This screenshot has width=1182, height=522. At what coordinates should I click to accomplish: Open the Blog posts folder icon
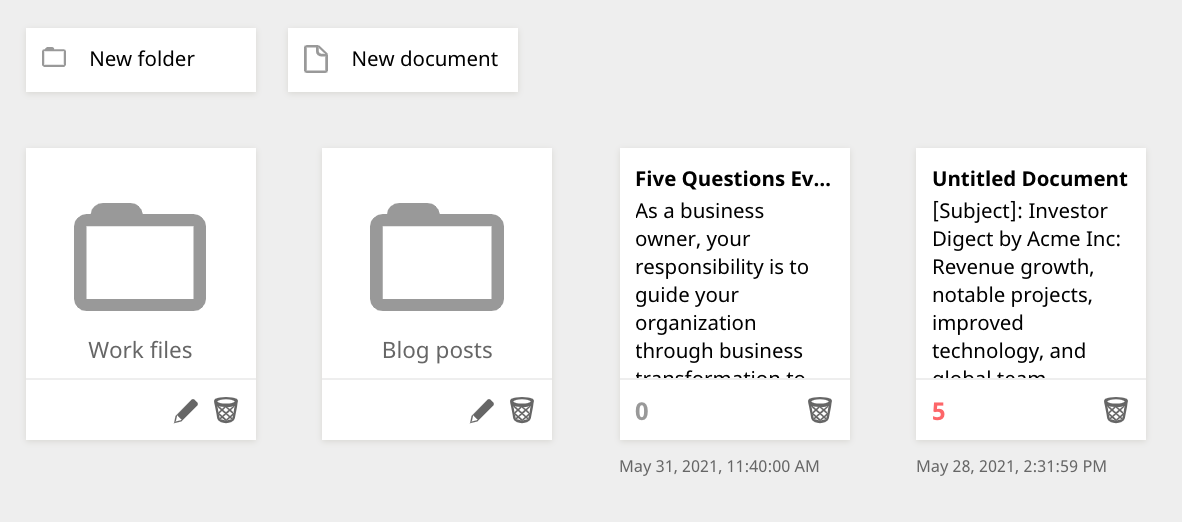tap(437, 258)
